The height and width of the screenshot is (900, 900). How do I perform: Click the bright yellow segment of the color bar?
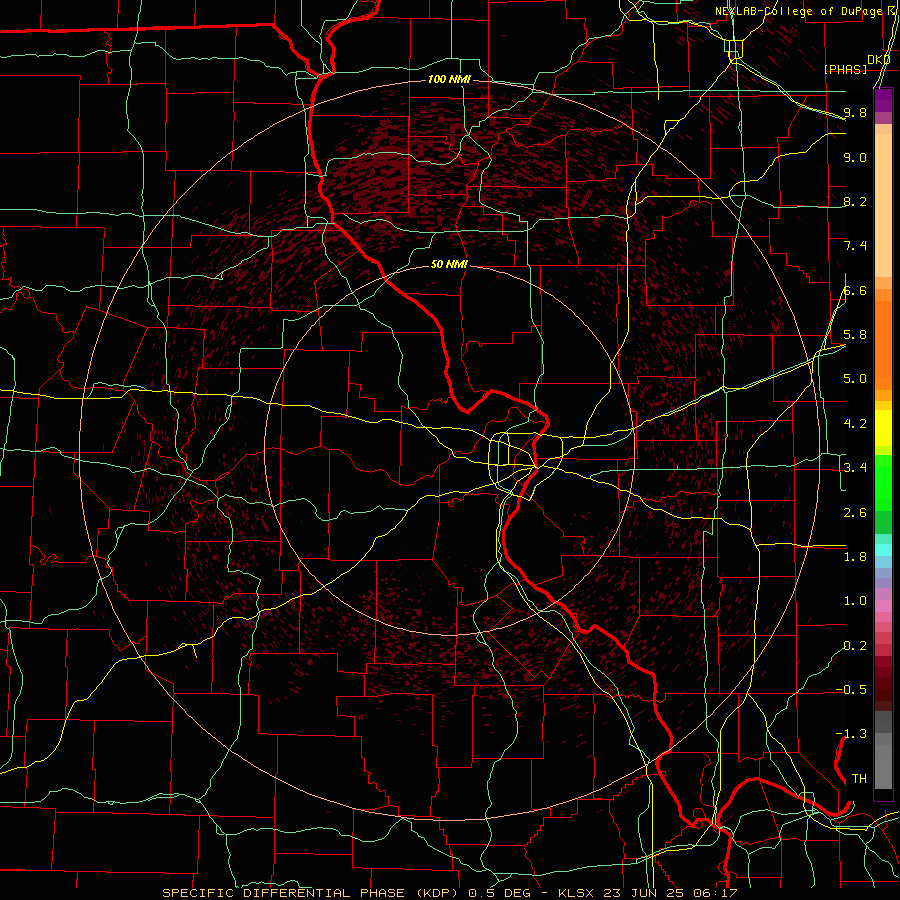pos(883,428)
